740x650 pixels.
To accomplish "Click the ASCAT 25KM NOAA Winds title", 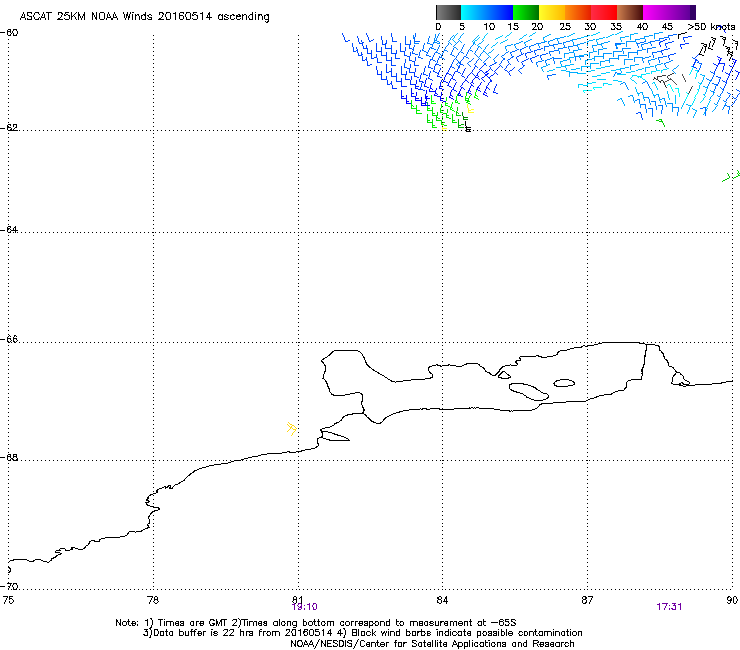I will [x=144, y=16].
